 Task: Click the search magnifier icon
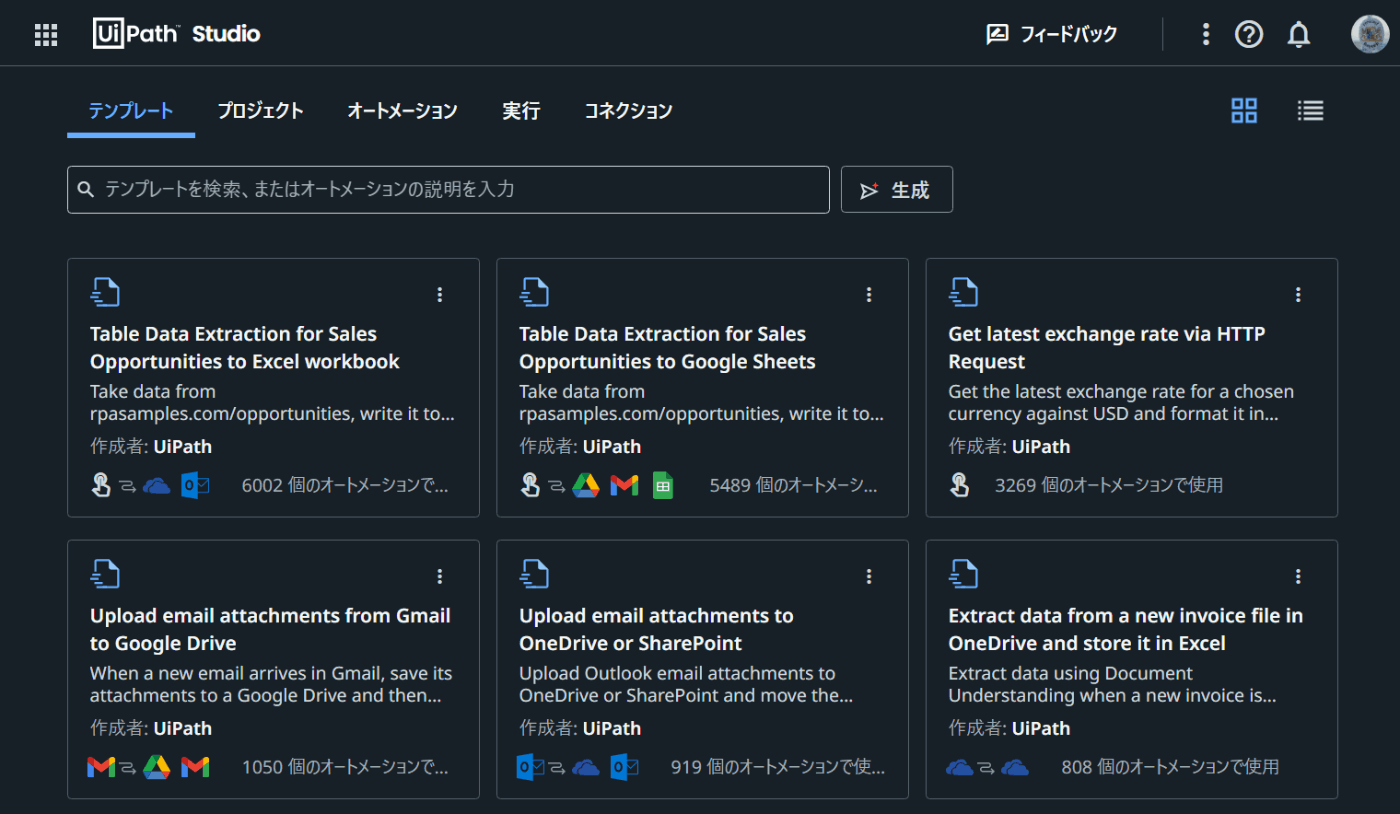[x=86, y=189]
